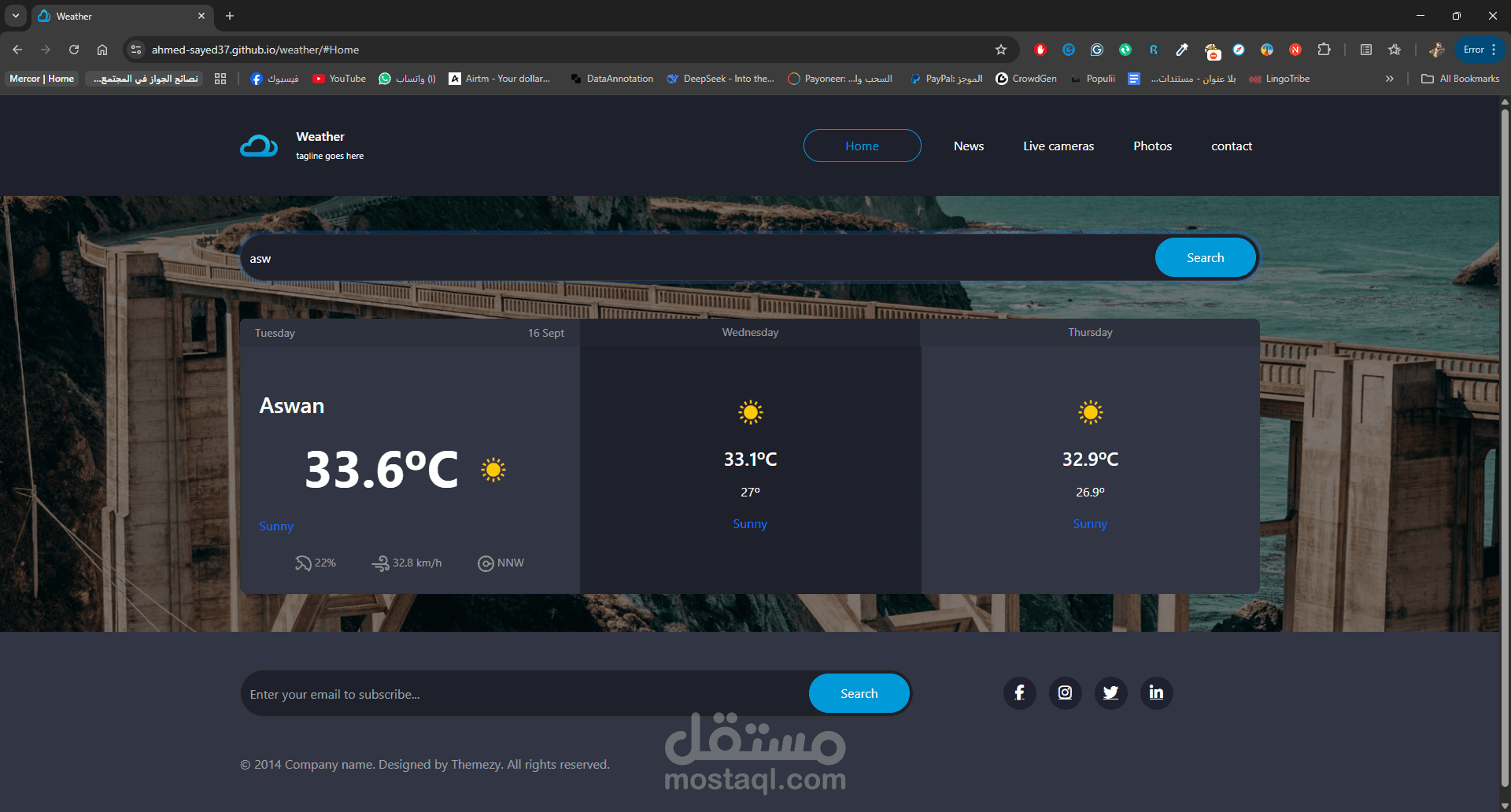1511x812 pixels.
Task: Focus the city search field containing asw
Action: 697,258
